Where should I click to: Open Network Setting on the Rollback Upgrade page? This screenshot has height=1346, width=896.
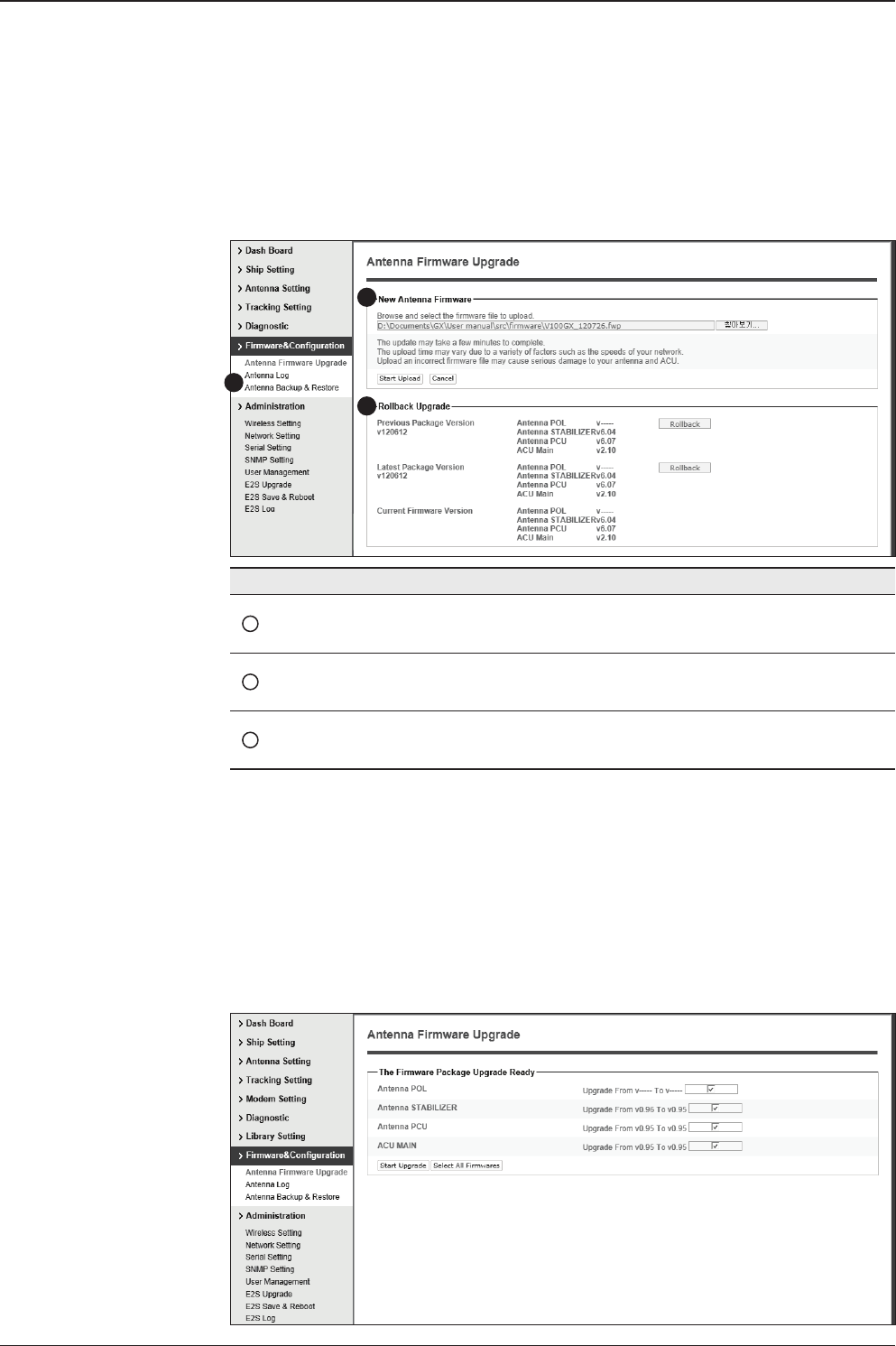[x=272, y=436]
